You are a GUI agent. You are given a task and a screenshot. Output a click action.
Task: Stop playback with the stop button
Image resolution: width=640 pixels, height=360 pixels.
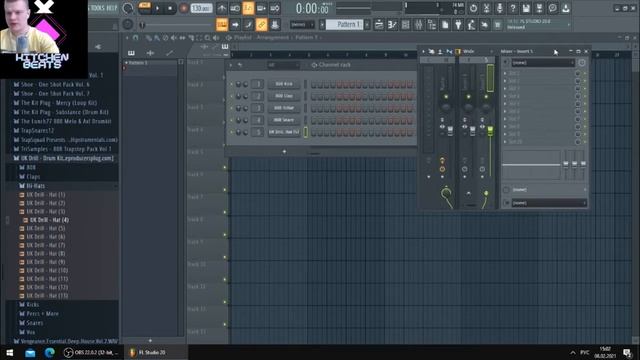[170, 8]
